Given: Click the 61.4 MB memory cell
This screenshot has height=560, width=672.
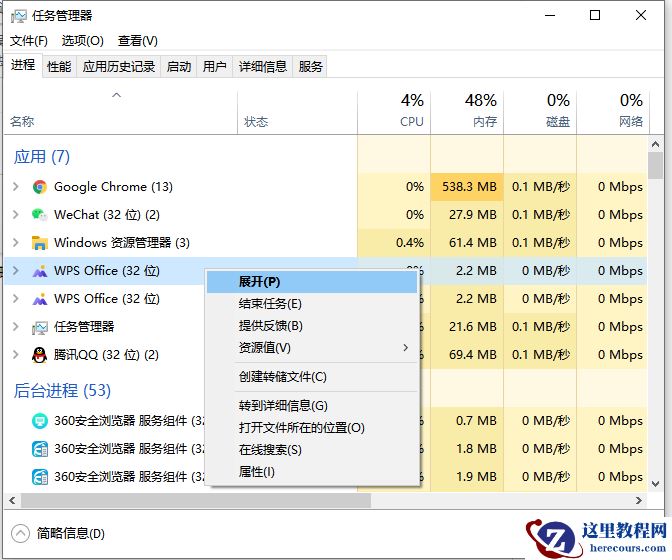Looking at the screenshot, I should pos(467,243).
